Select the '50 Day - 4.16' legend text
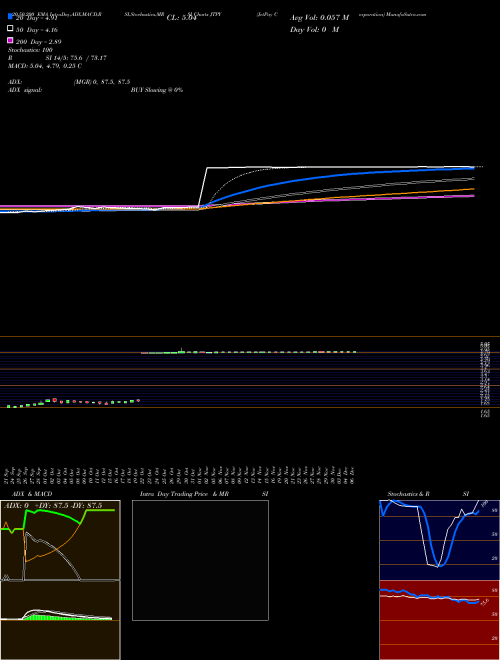Screen dimensions: 500x660 (37, 30)
